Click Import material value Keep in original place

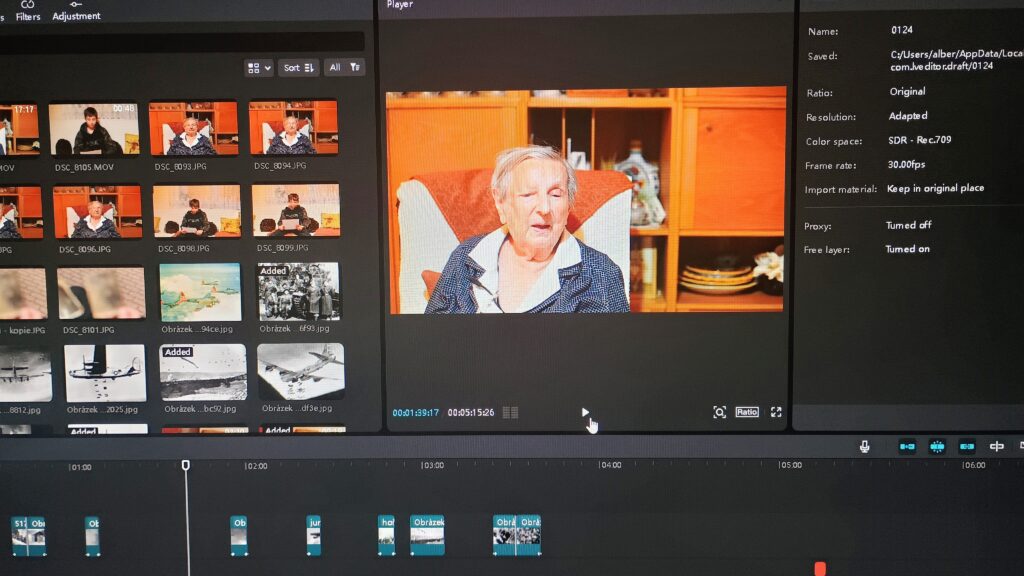point(935,188)
